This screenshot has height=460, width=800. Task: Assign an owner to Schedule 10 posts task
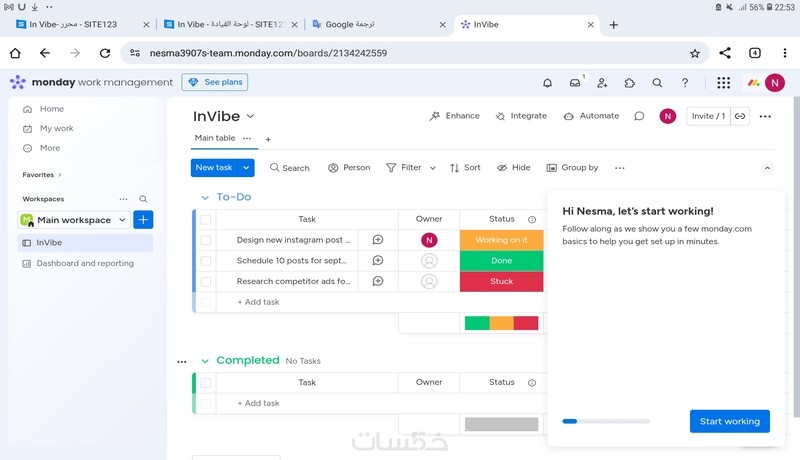[429, 261]
